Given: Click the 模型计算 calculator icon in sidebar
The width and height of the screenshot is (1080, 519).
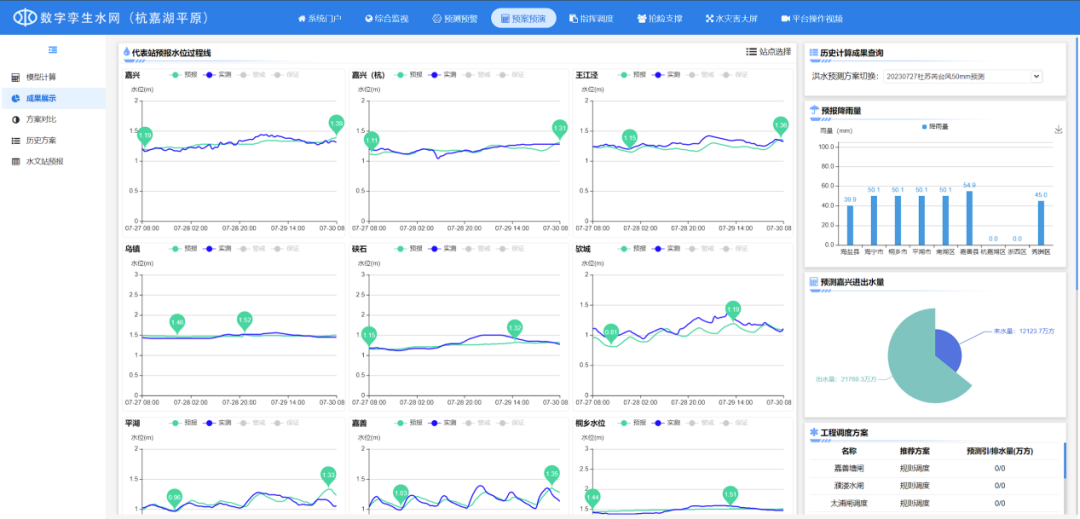Looking at the screenshot, I should pos(15,77).
